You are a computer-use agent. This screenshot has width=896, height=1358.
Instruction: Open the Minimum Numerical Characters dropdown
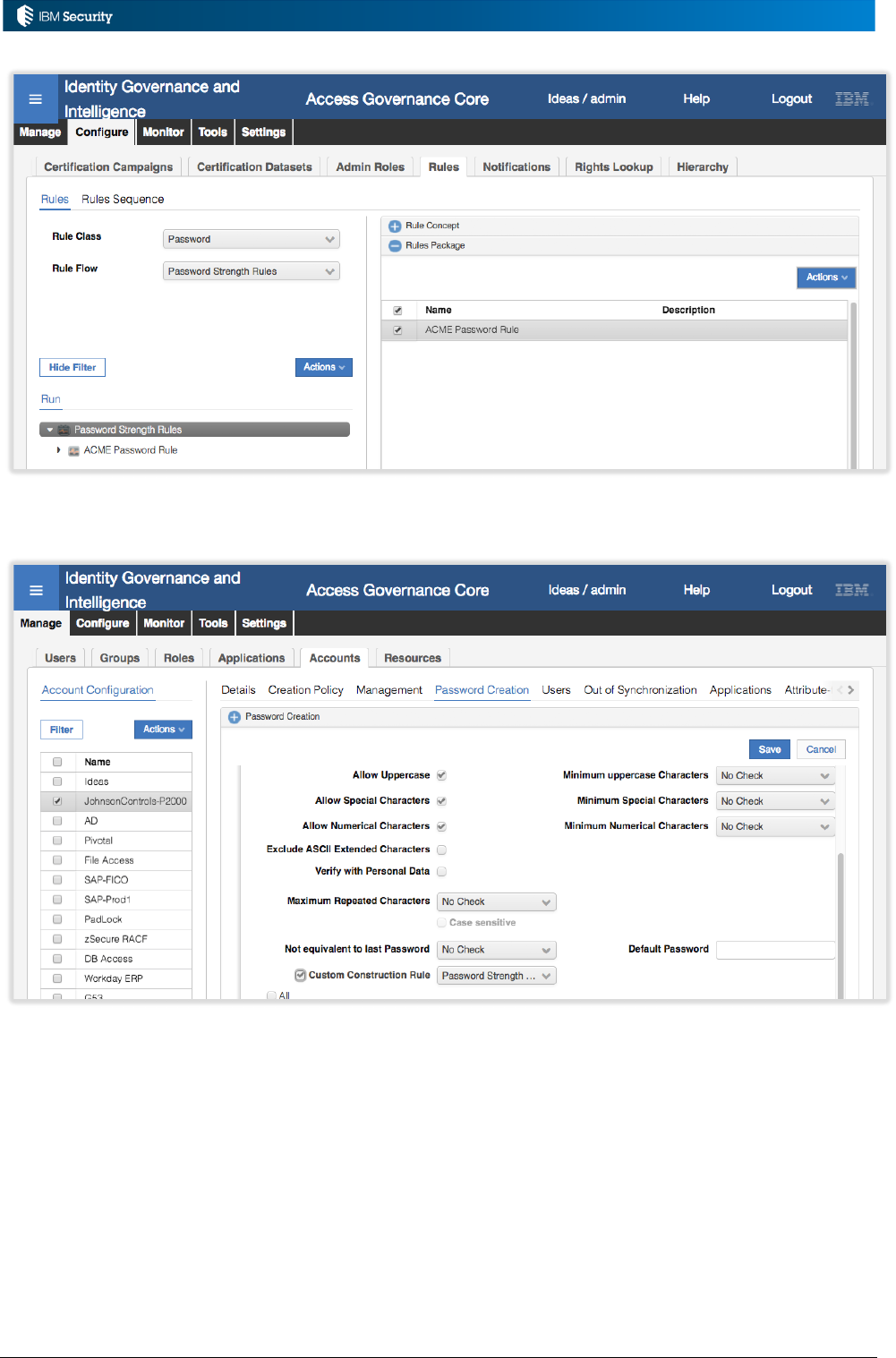click(775, 826)
